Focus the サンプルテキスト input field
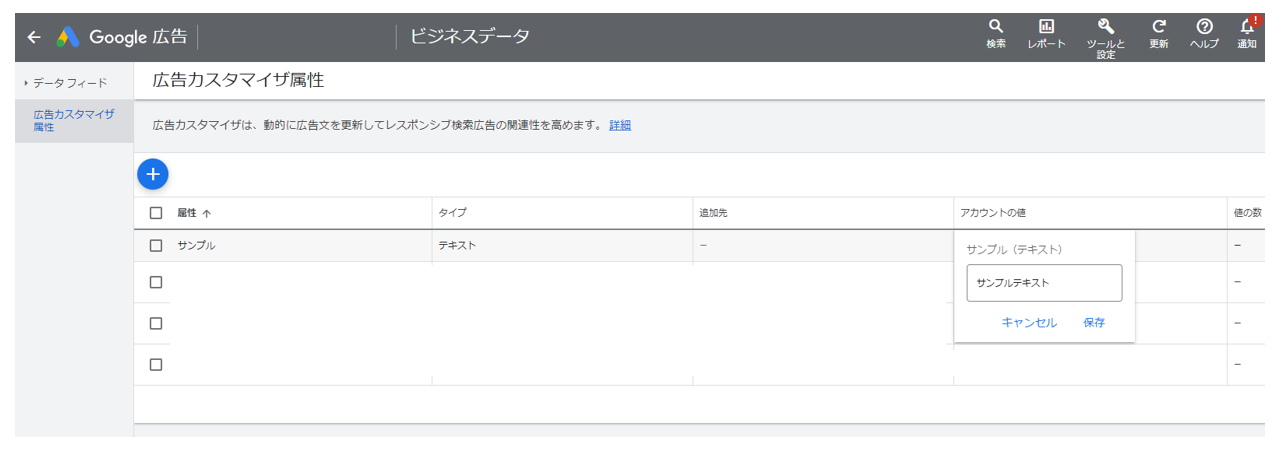This screenshot has height=460, width=1286. pos(1044,283)
